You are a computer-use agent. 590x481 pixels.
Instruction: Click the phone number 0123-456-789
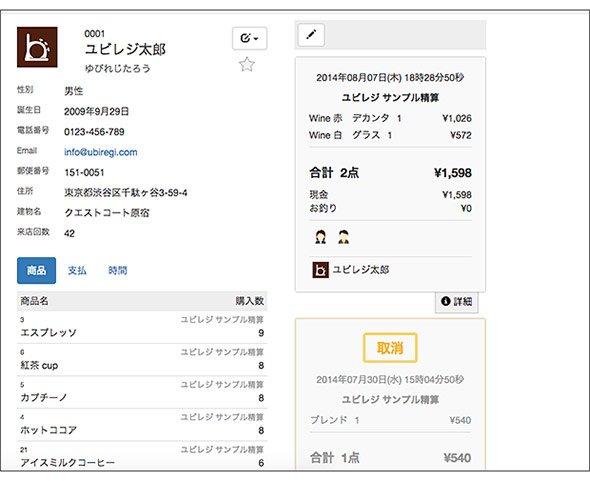tap(94, 132)
